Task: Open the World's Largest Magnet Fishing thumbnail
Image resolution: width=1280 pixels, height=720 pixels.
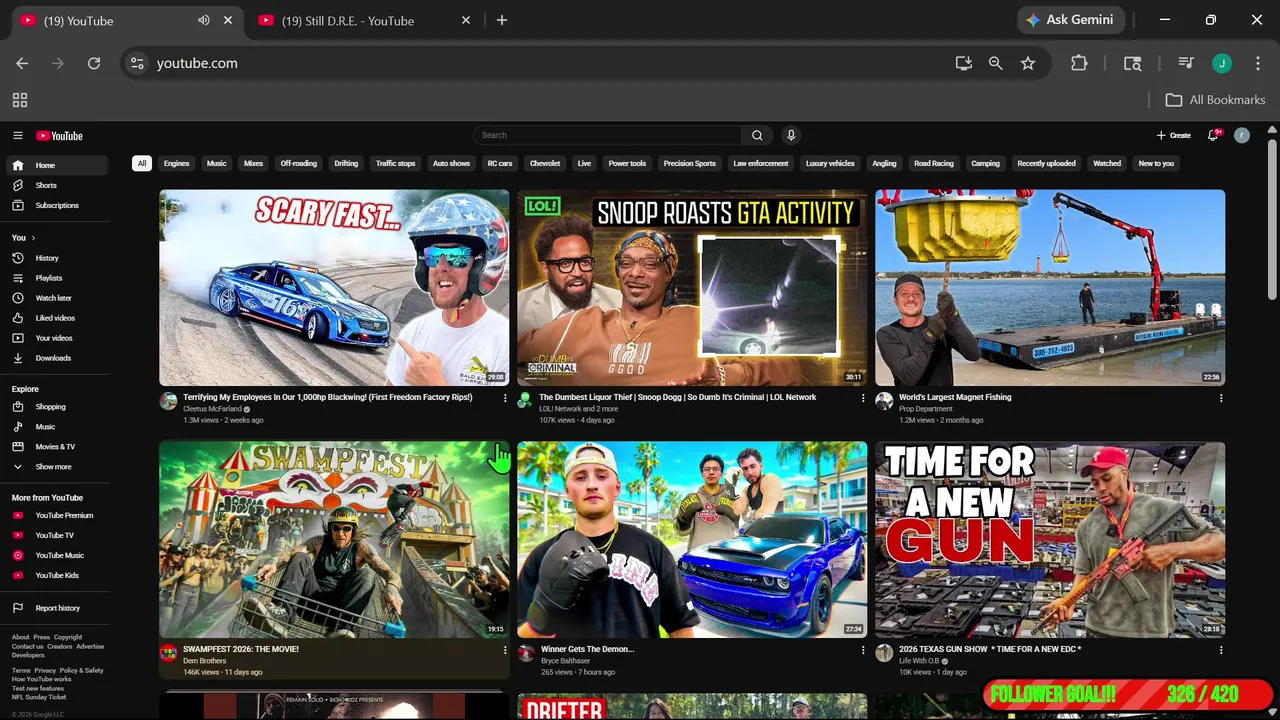Action: pos(1050,288)
